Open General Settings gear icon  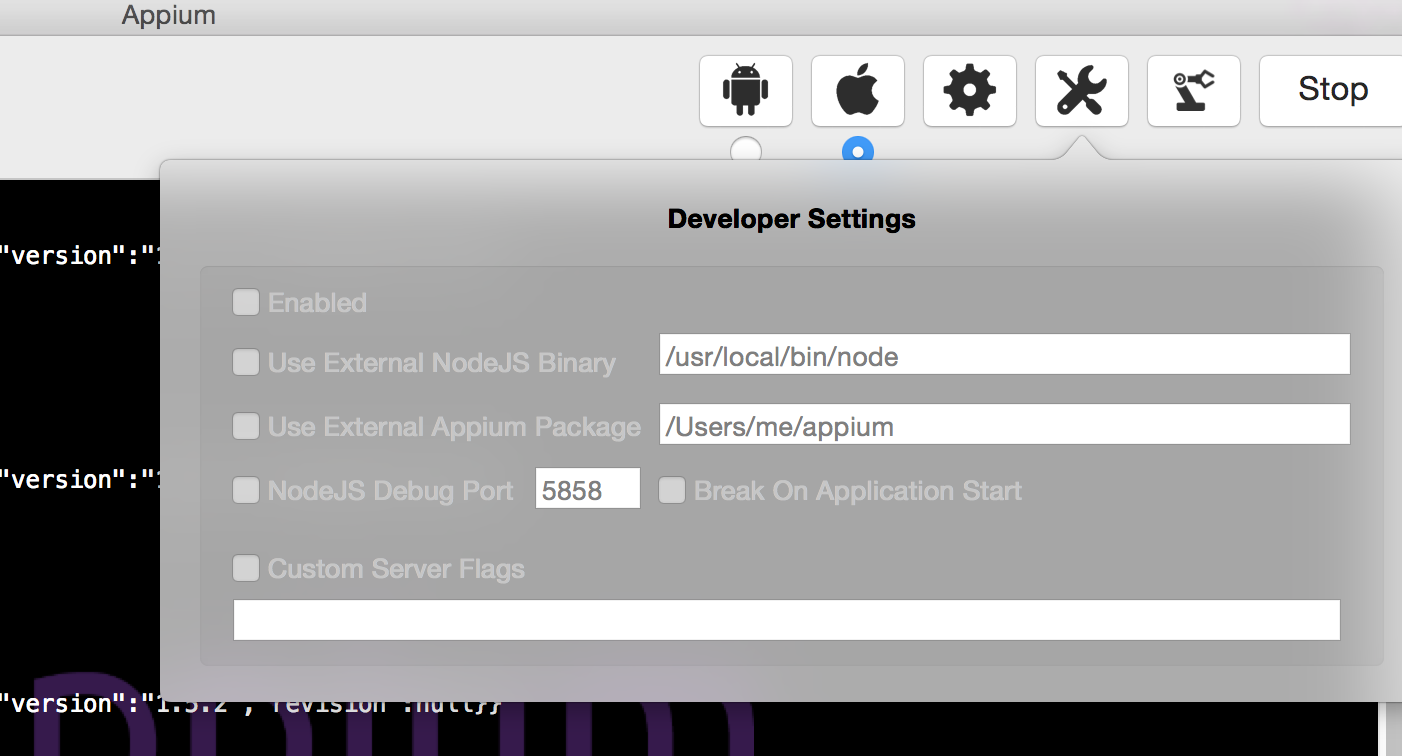tap(970, 91)
